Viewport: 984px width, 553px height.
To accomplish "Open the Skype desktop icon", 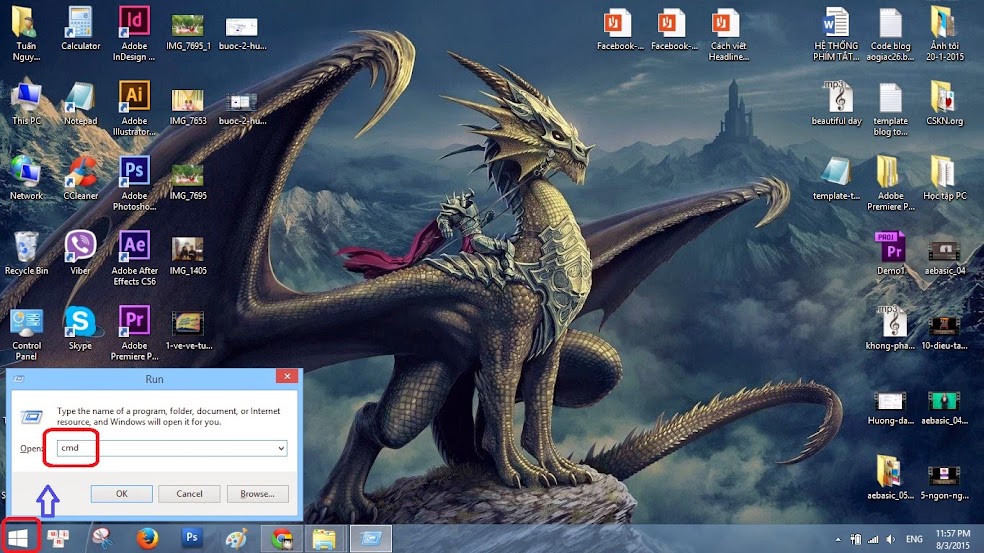I will coord(80,328).
